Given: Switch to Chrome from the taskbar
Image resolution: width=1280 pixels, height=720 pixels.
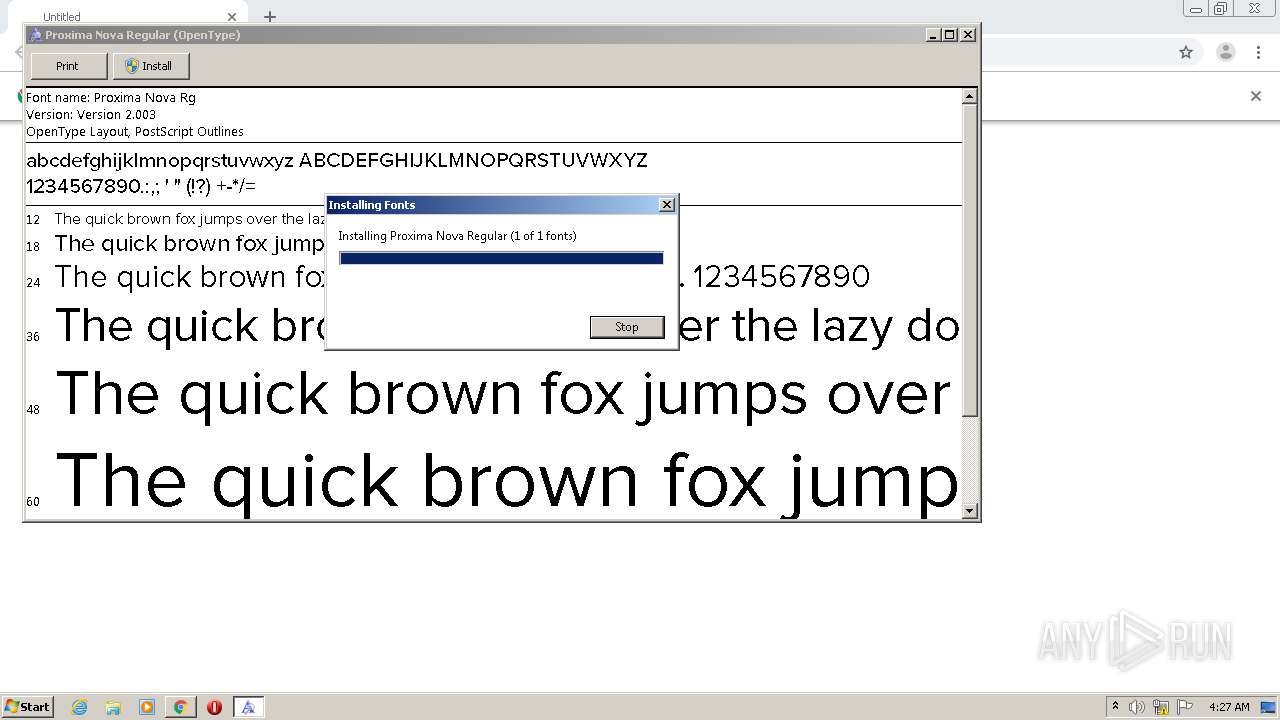Looking at the screenshot, I should coord(180,707).
